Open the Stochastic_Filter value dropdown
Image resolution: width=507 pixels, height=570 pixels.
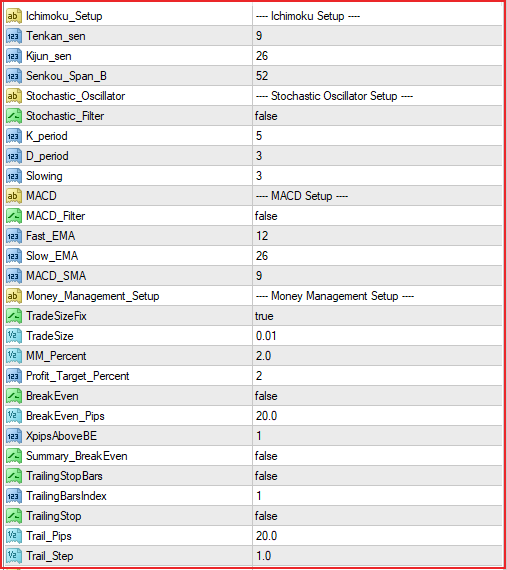pyautogui.click(x=378, y=116)
